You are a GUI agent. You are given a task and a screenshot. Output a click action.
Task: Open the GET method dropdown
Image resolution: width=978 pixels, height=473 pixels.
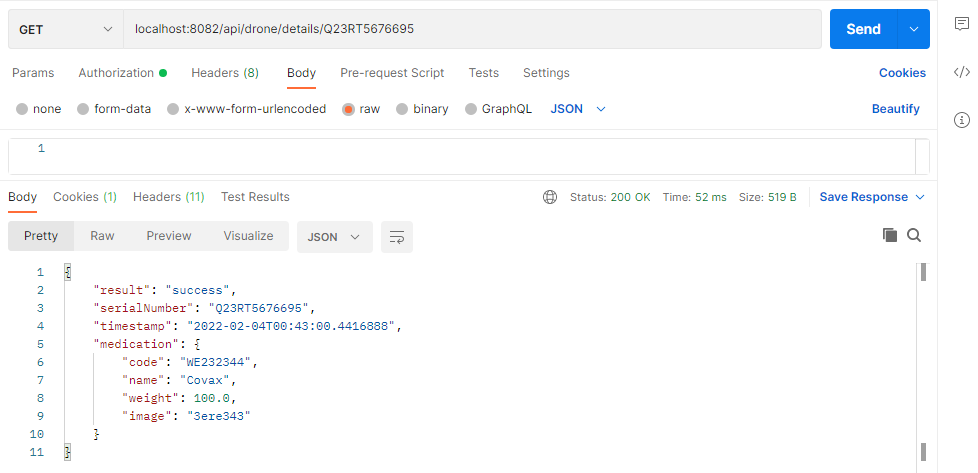tap(65, 29)
